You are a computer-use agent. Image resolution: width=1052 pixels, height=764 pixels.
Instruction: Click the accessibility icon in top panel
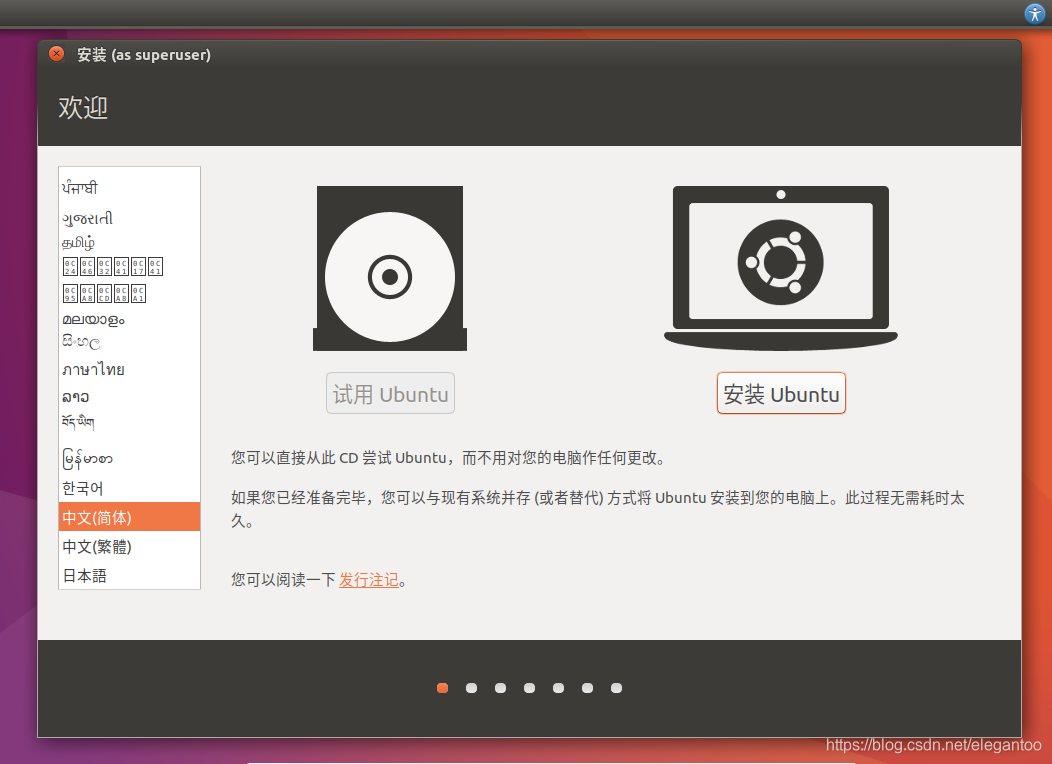[1034, 13]
